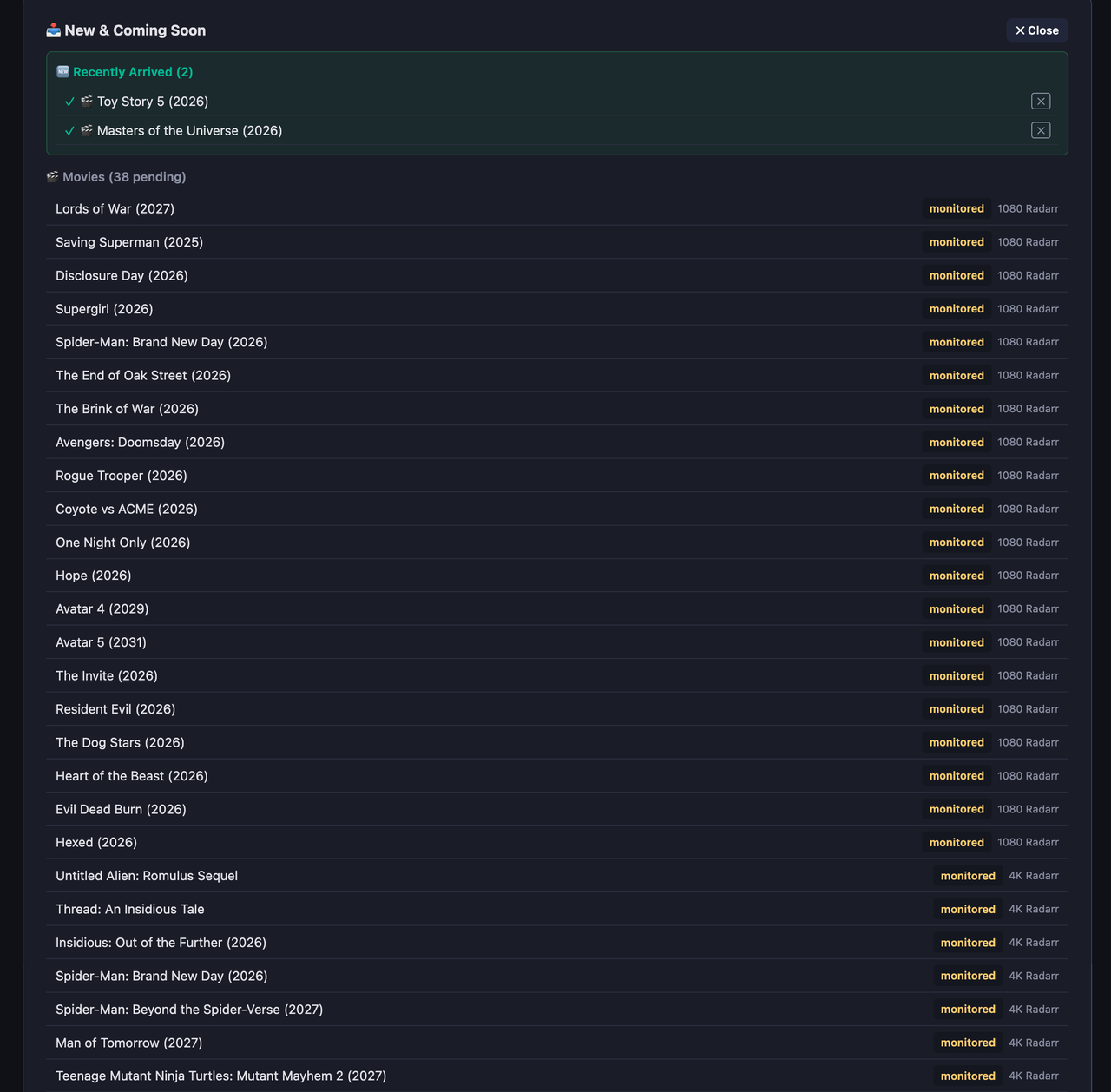
Task: Click the green checkmark beside Toy Story 5
Action: pos(69,102)
